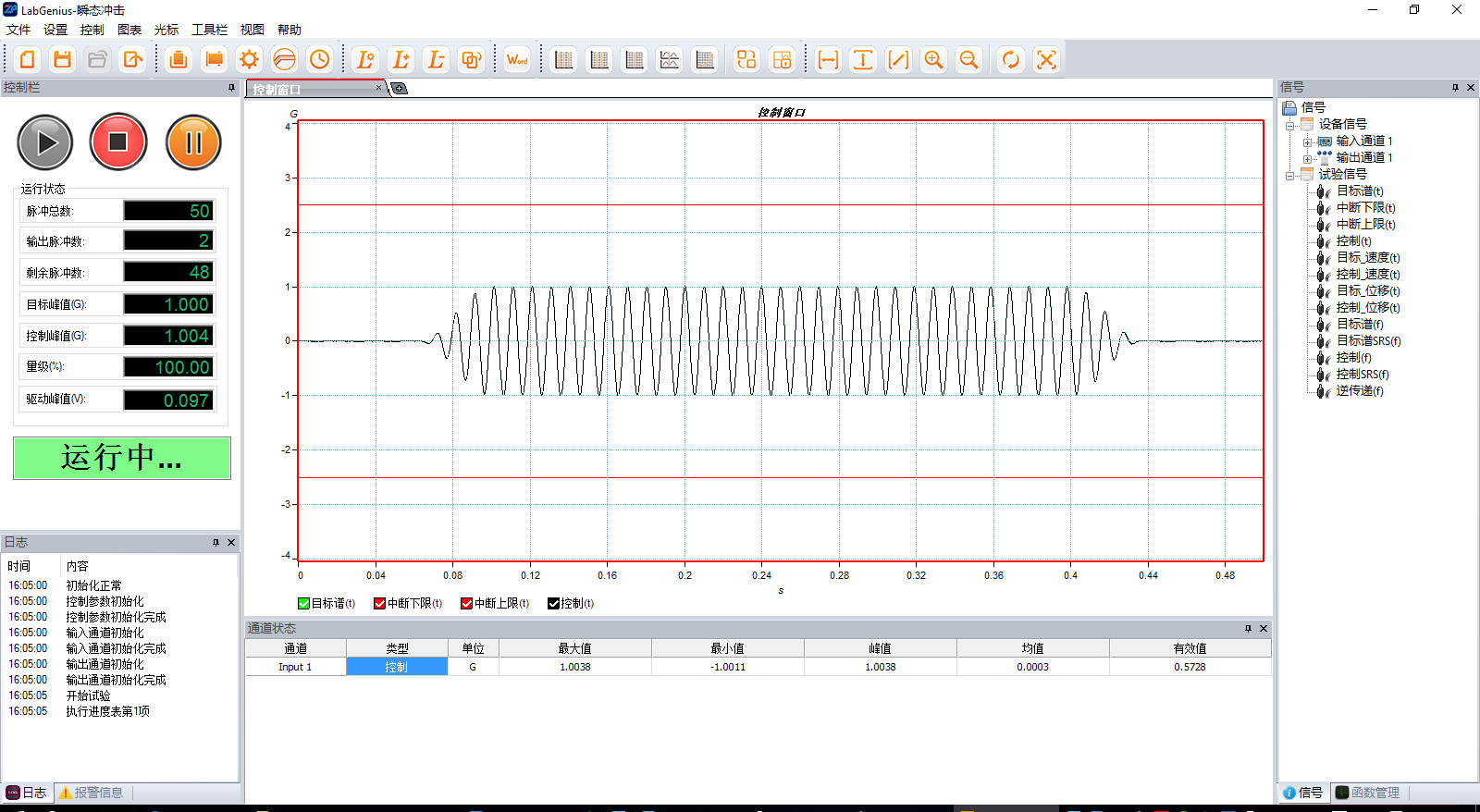The height and width of the screenshot is (812, 1480).
Task: Click the lock window layout icon
Action: click(783, 60)
